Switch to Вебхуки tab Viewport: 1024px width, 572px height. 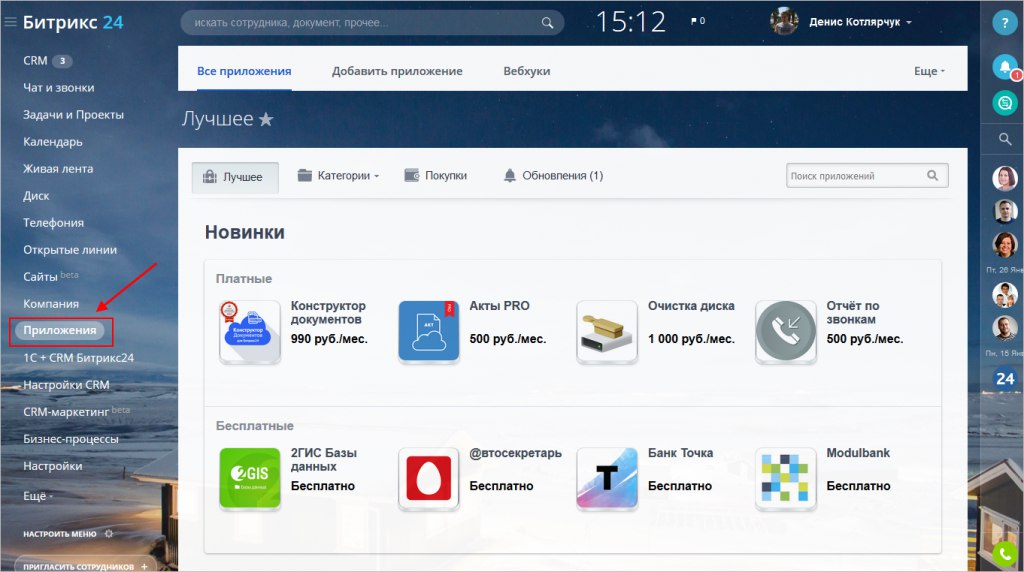point(526,71)
